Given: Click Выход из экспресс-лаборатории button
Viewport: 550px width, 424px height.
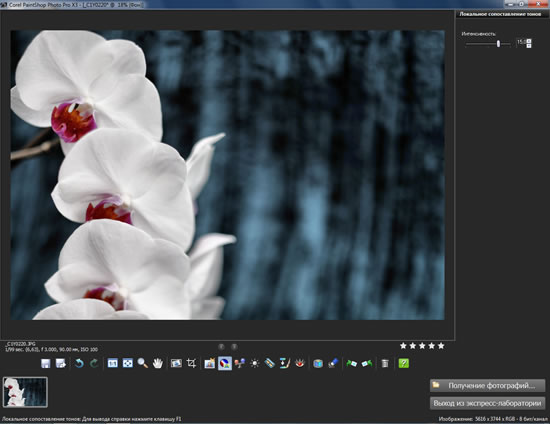Looking at the screenshot, I should (x=487, y=403).
